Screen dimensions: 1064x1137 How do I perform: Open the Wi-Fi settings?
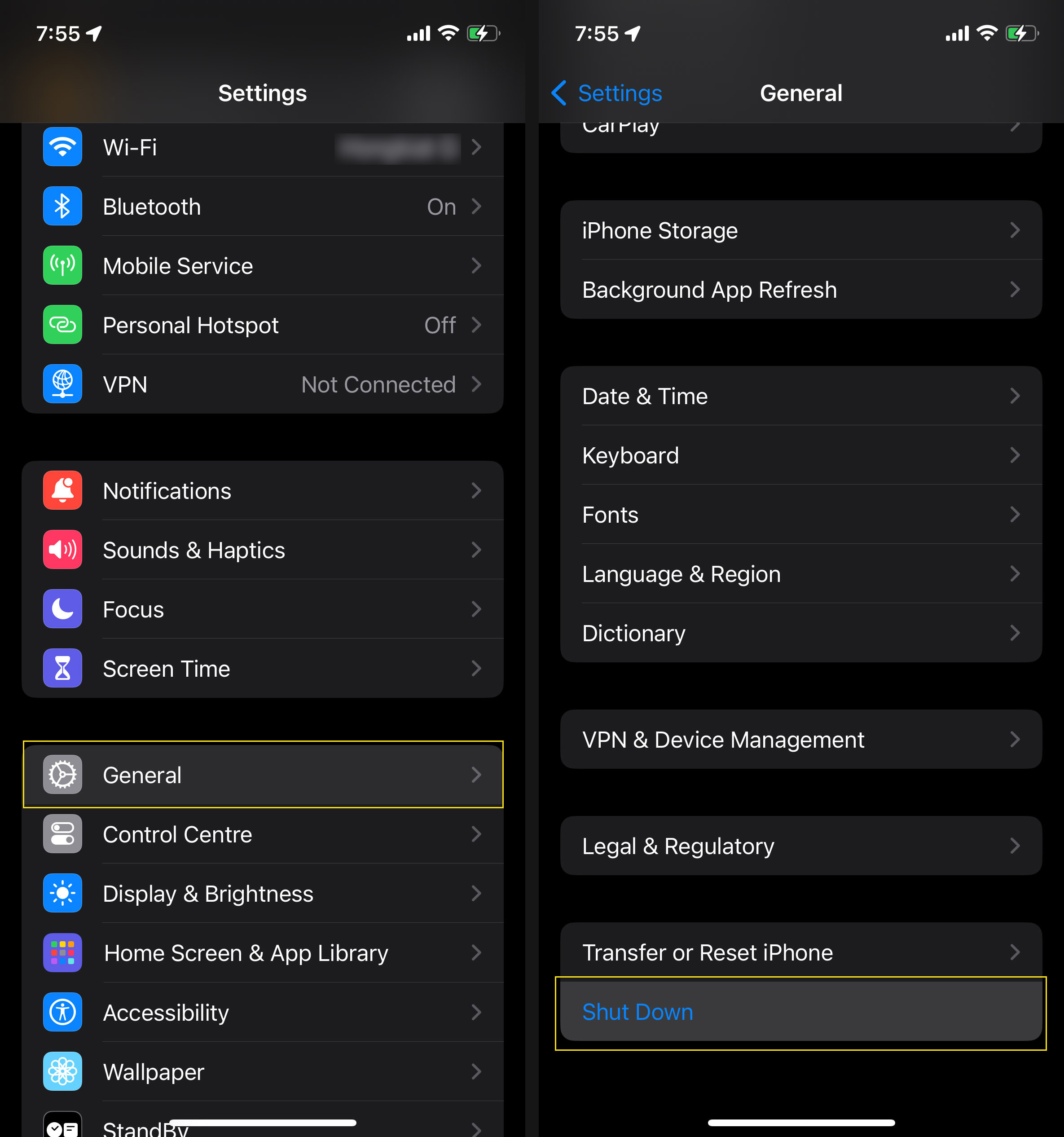[x=265, y=147]
